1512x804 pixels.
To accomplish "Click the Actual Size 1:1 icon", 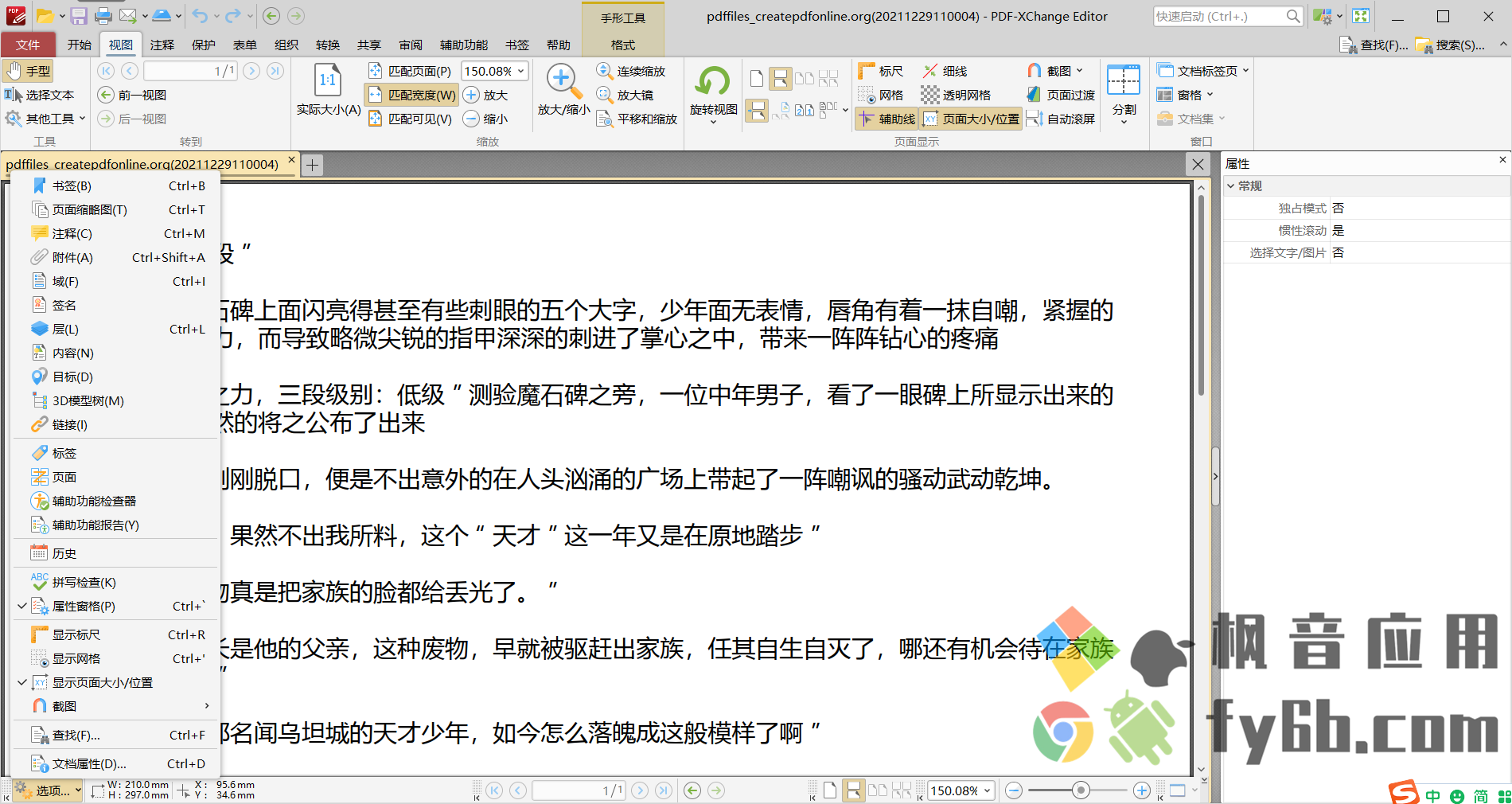I will [x=328, y=80].
